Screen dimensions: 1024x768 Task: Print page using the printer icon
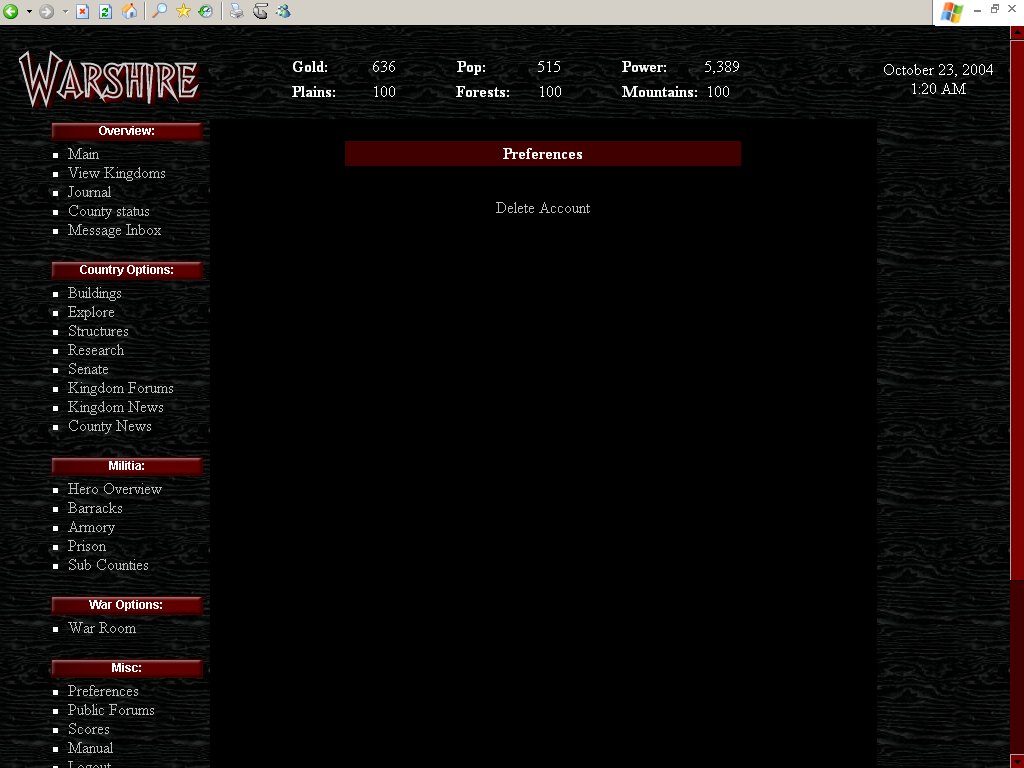236,12
